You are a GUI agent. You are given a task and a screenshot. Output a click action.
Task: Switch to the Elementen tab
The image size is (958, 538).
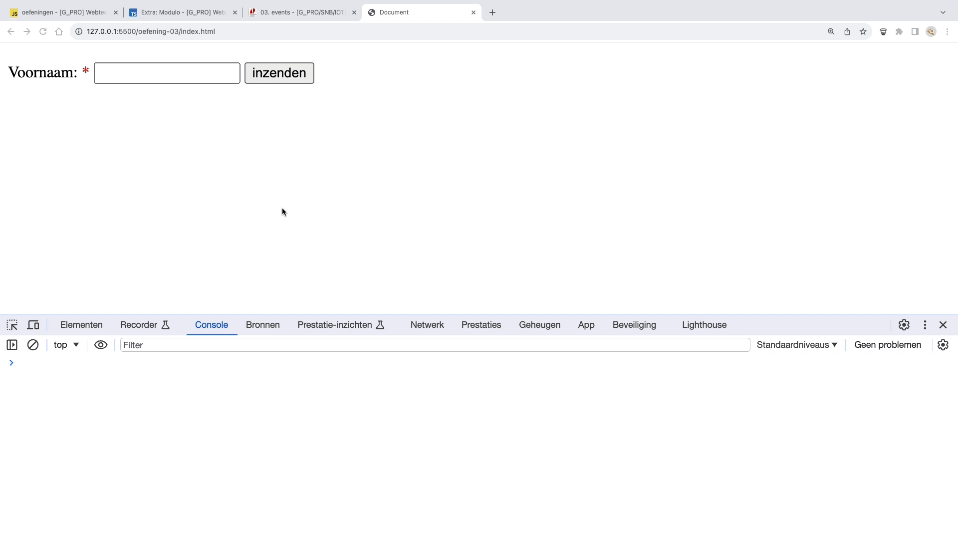pos(81,325)
